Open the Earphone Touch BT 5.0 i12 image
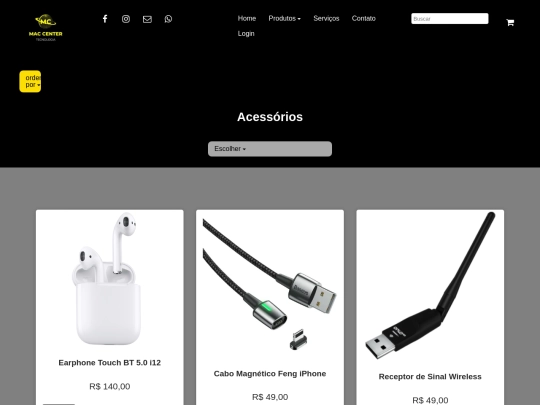Image resolution: width=540 pixels, height=405 pixels. tap(110, 278)
